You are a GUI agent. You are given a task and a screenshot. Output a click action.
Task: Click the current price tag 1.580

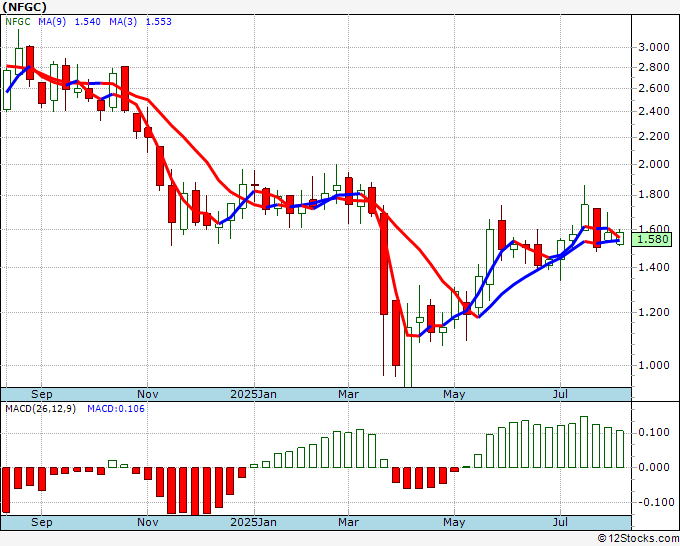(652, 239)
